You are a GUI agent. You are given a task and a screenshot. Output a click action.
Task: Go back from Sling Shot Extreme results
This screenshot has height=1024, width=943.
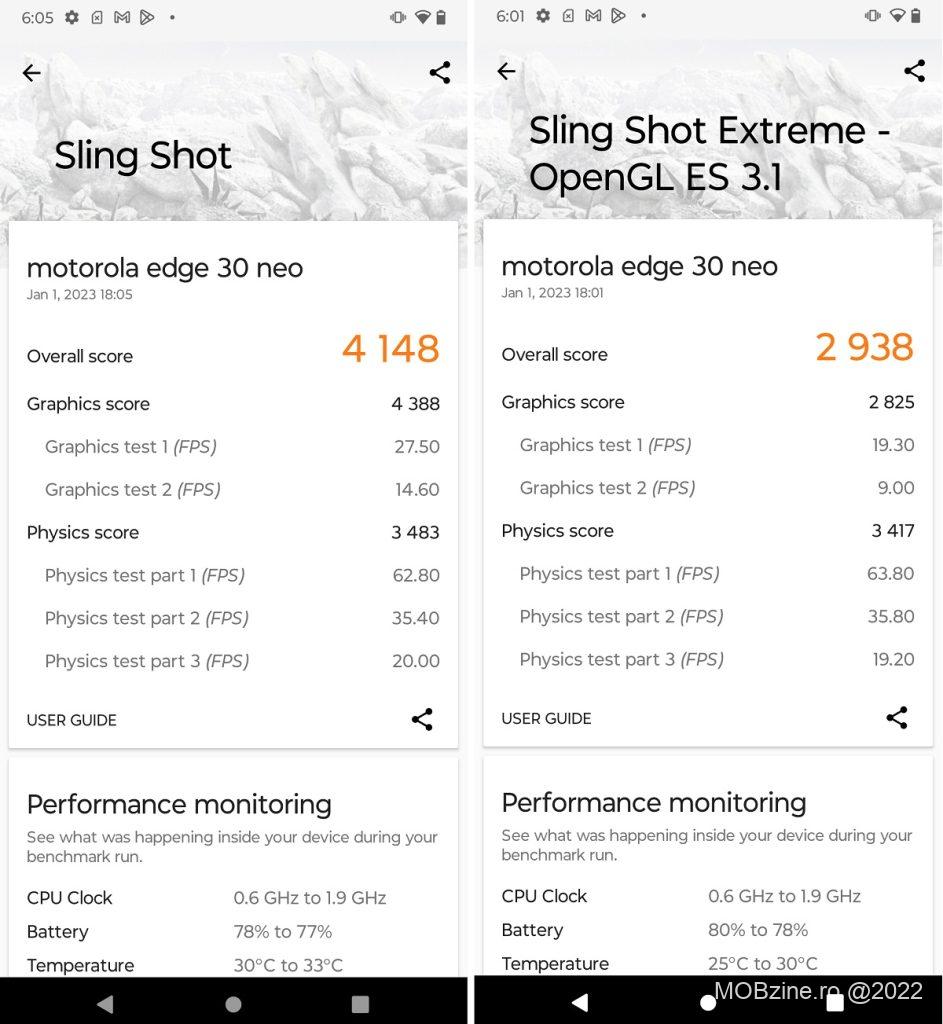506,71
